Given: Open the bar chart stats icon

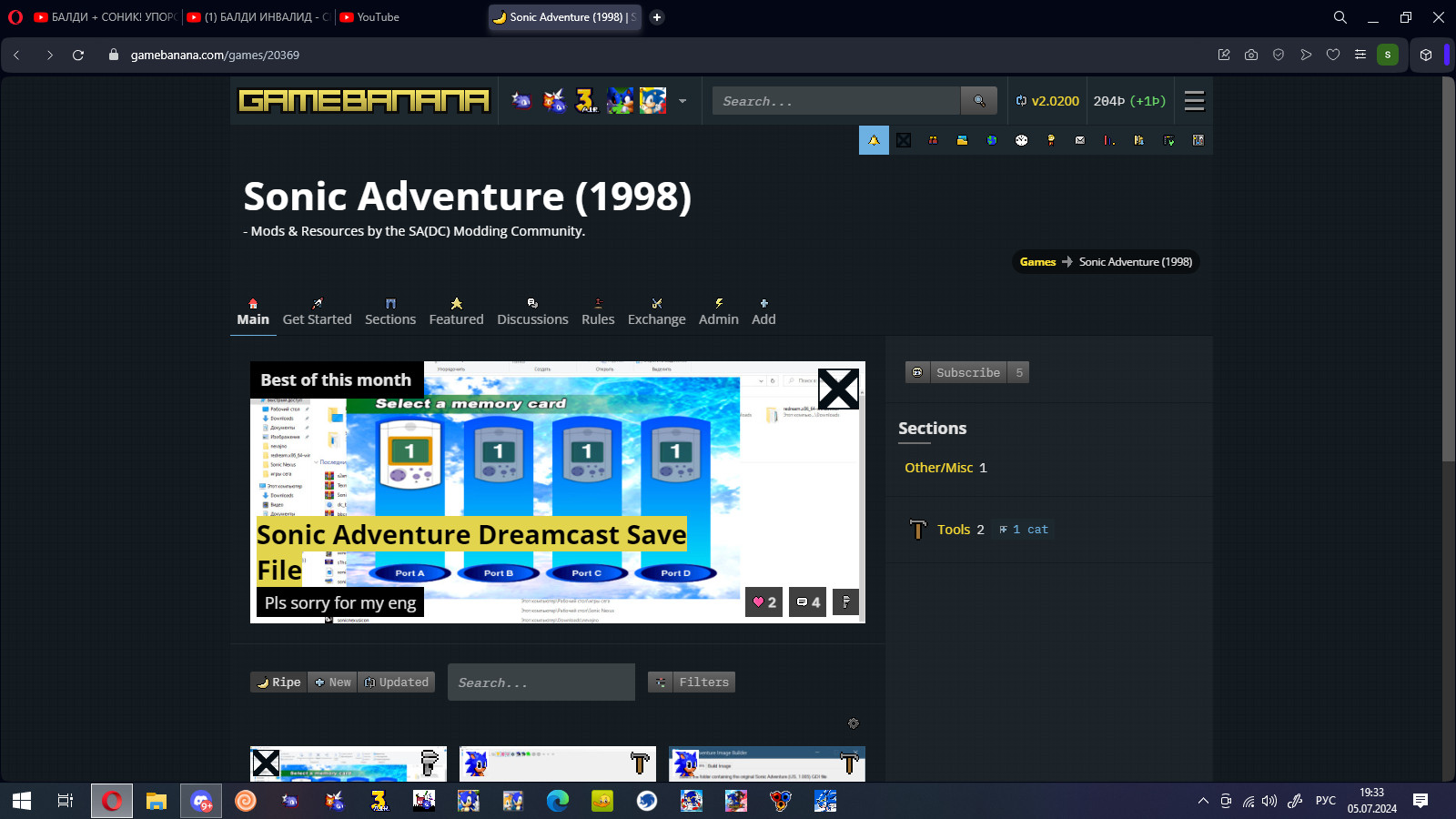Looking at the screenshot, I should pos(1108,140).
